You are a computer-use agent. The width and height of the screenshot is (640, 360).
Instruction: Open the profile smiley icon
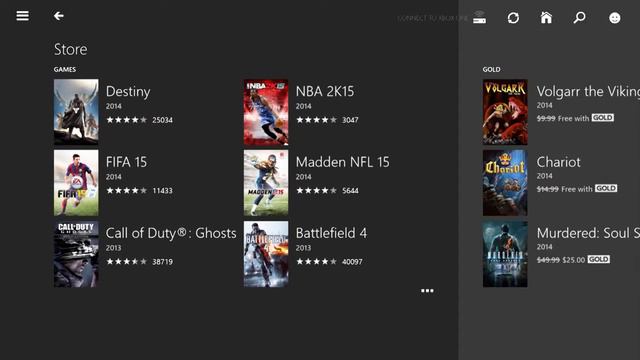pyautogui.click(x=615, y=18)
